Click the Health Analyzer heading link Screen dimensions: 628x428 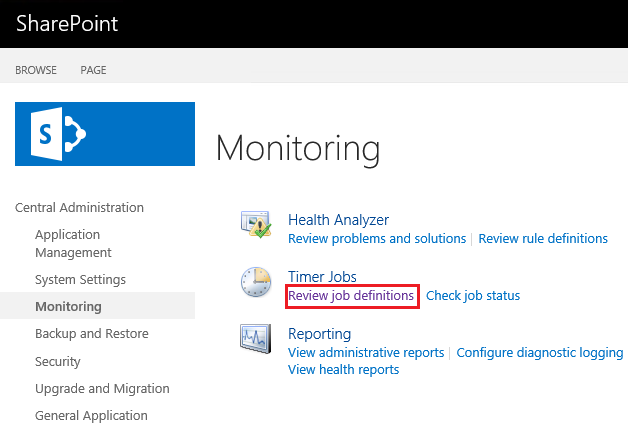[x=338, y=220]
